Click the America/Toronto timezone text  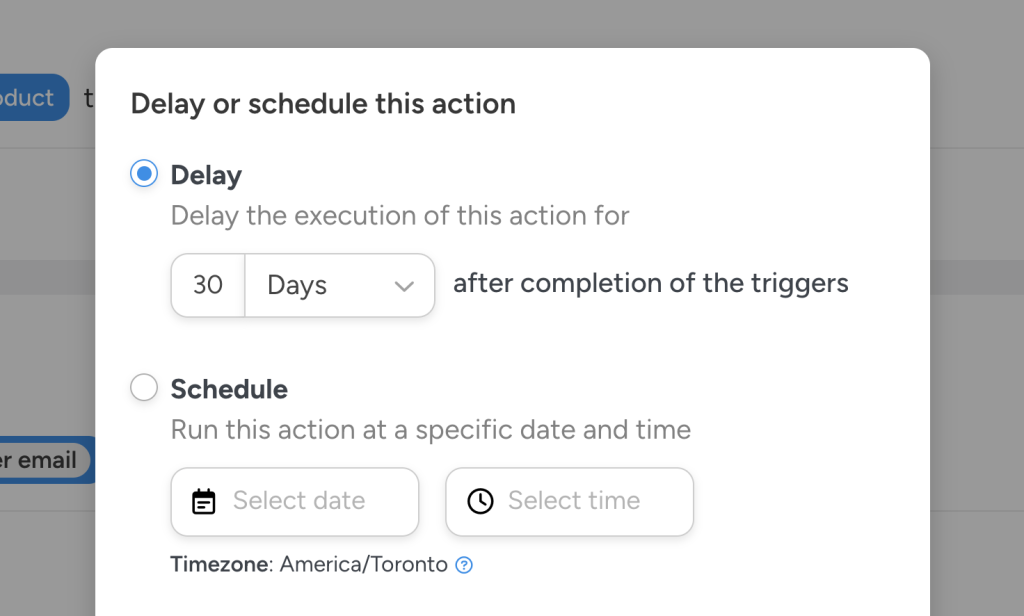(364, 564)
